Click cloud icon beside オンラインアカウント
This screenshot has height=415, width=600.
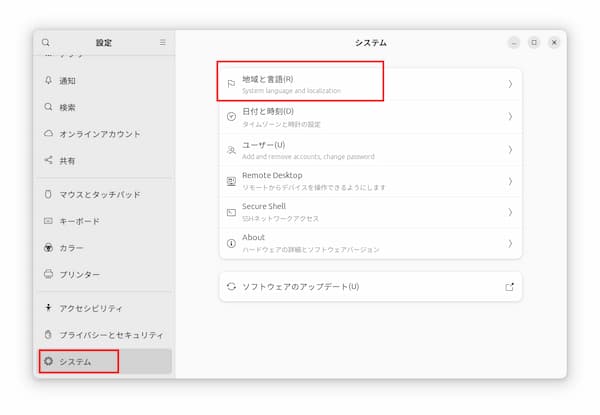(x=48, y=133)
